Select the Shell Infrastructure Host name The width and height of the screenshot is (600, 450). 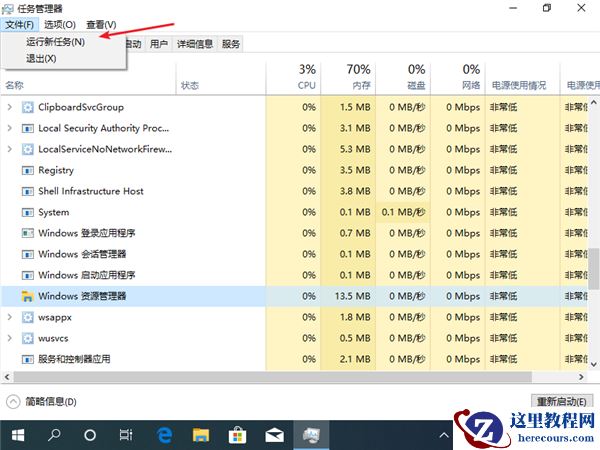(91, 191)
